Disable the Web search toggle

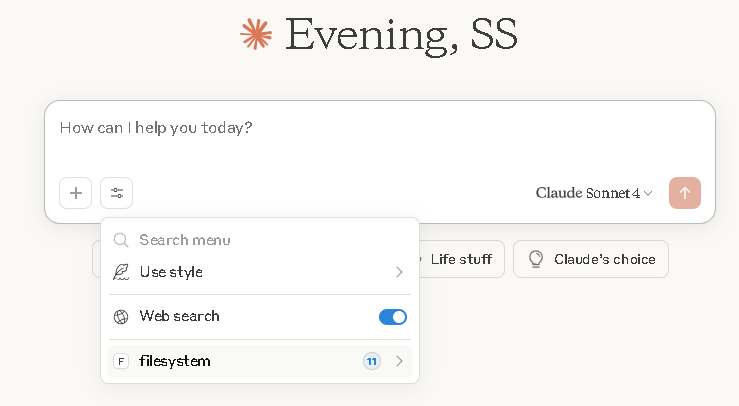coord(392,317)
